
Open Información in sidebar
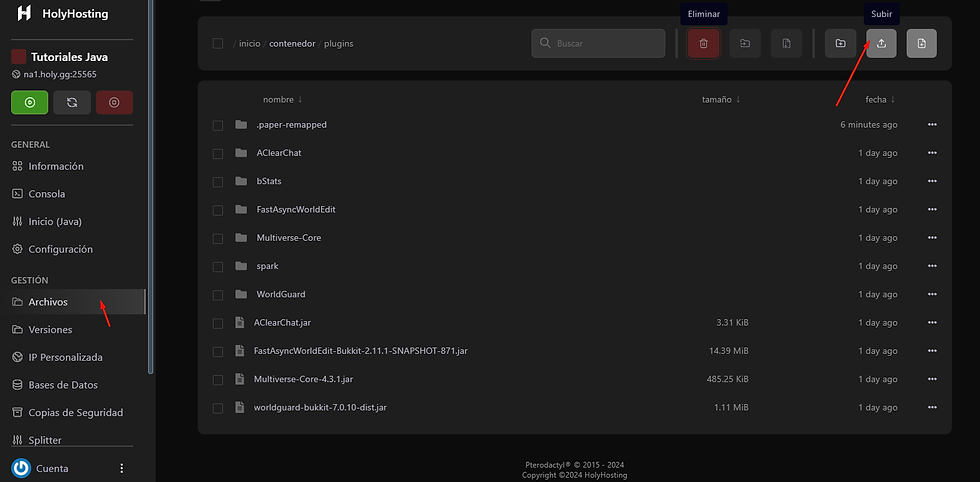(x=56, y=166)
